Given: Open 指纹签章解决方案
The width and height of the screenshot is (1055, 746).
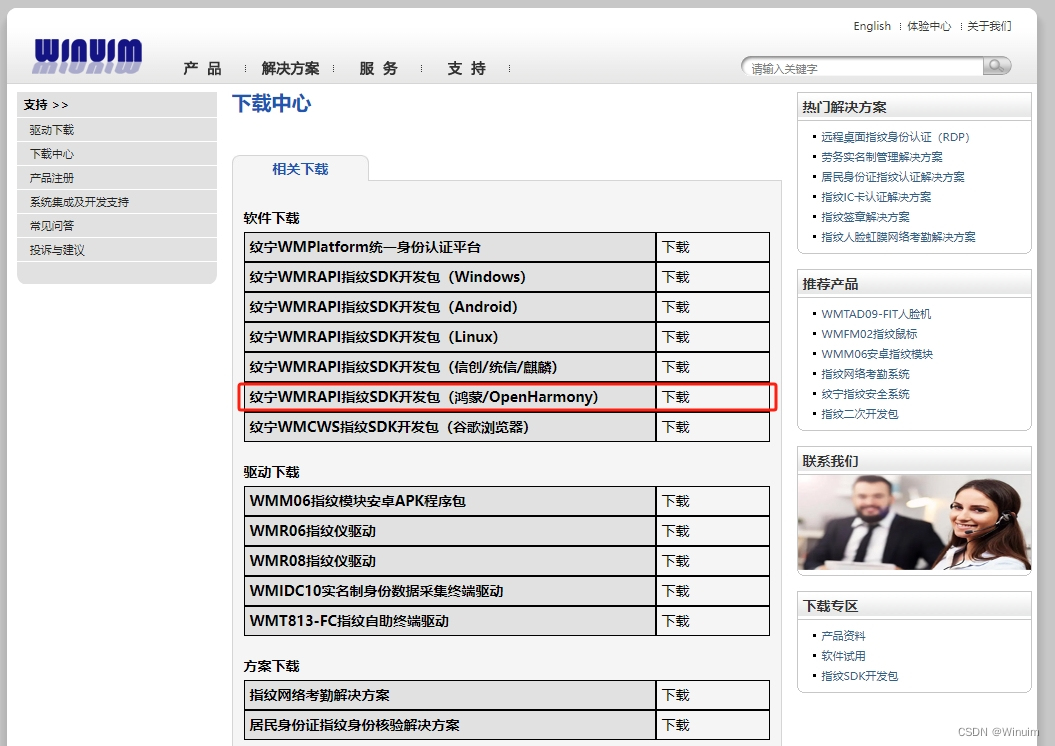Looking at the screenshot, I should 865,217.
